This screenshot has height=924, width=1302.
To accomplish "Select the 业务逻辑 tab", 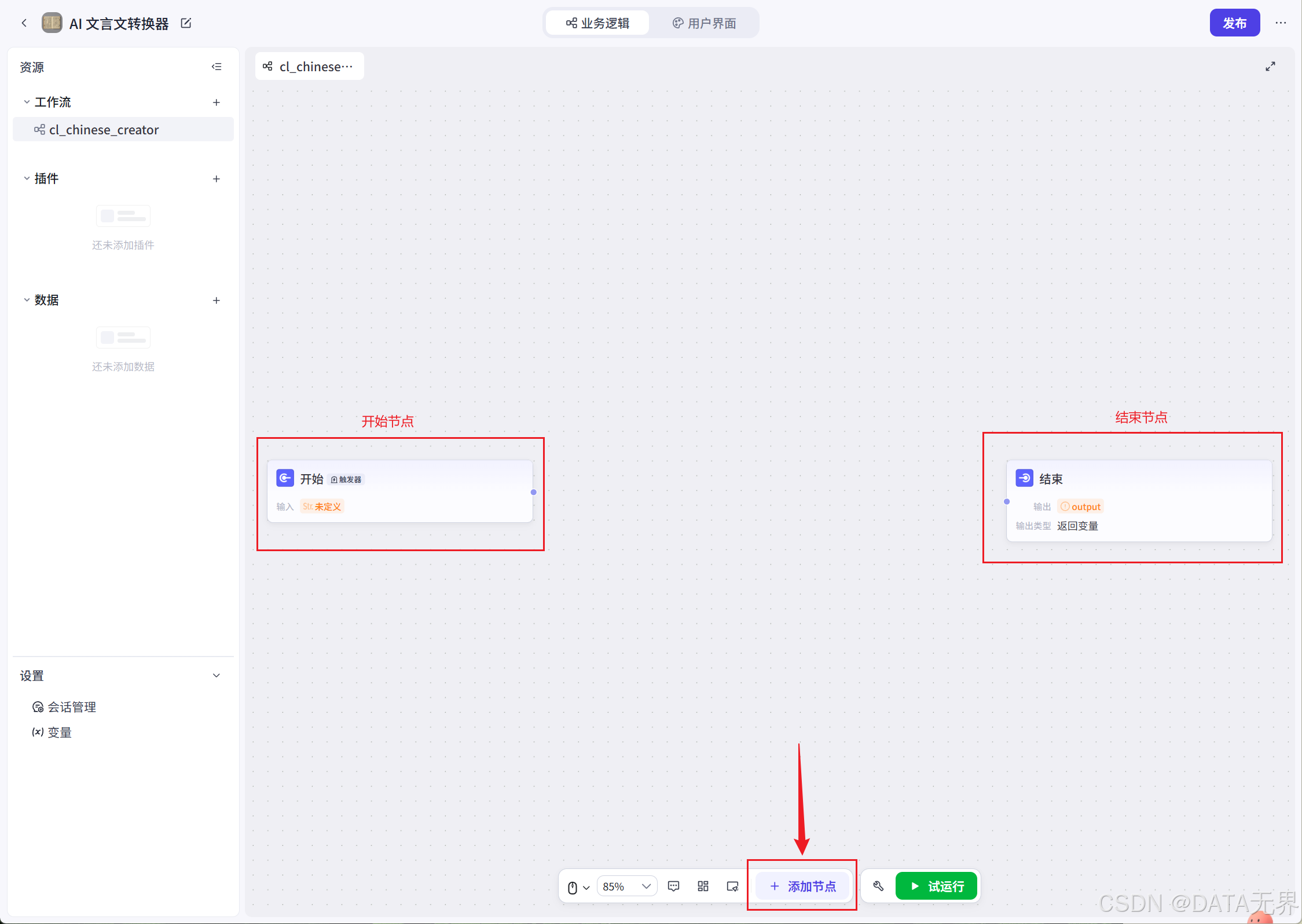I will [597, 23].
